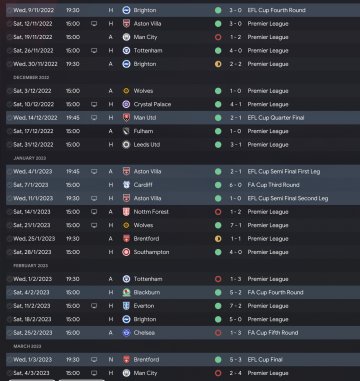Click the 7 - 1 score against Wolves
This screenshot has width=360, height=381.
[x=235, y=225]
